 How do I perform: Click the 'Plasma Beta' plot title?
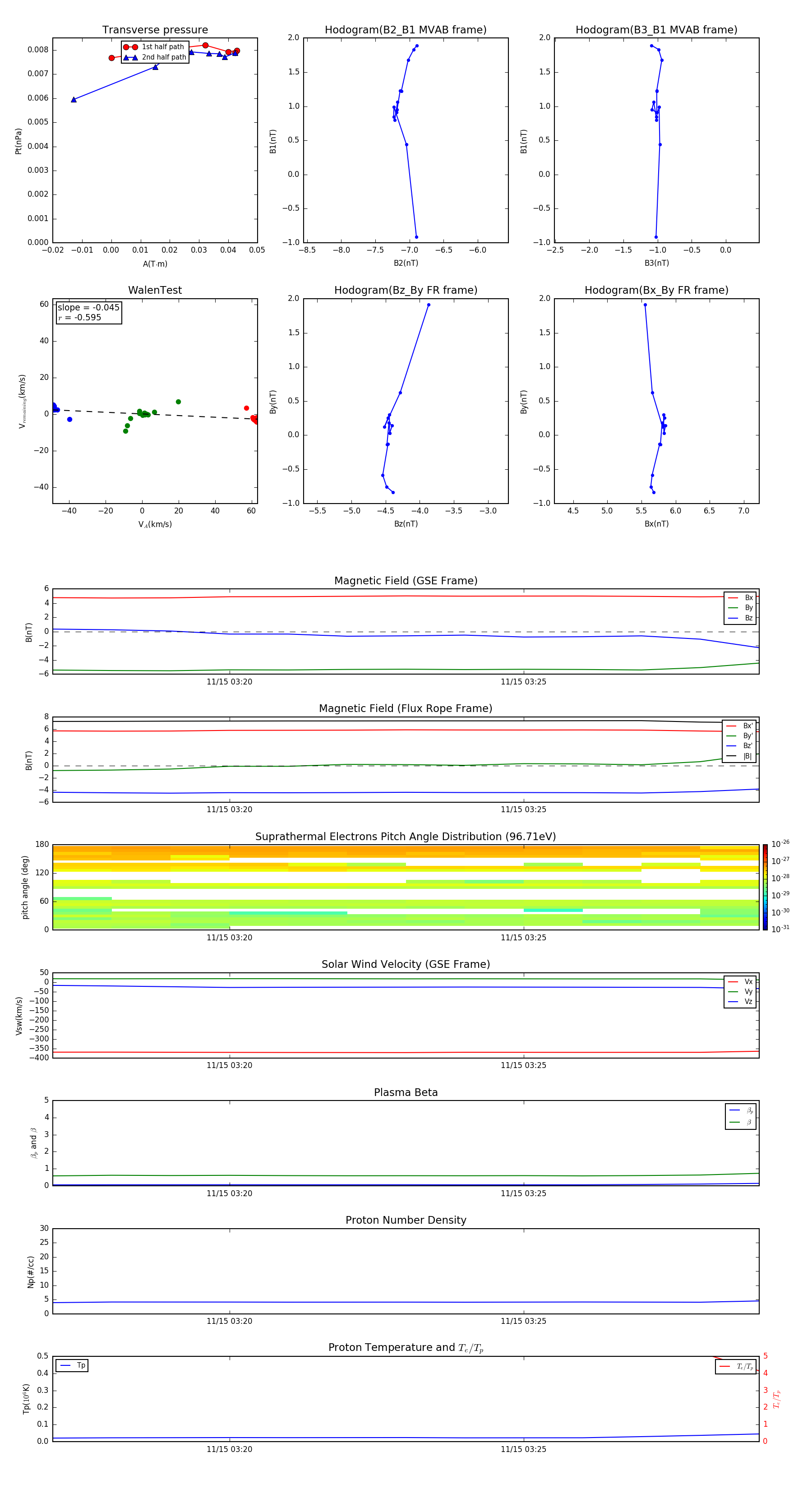pyautogui.click(x=406, y=1092)
